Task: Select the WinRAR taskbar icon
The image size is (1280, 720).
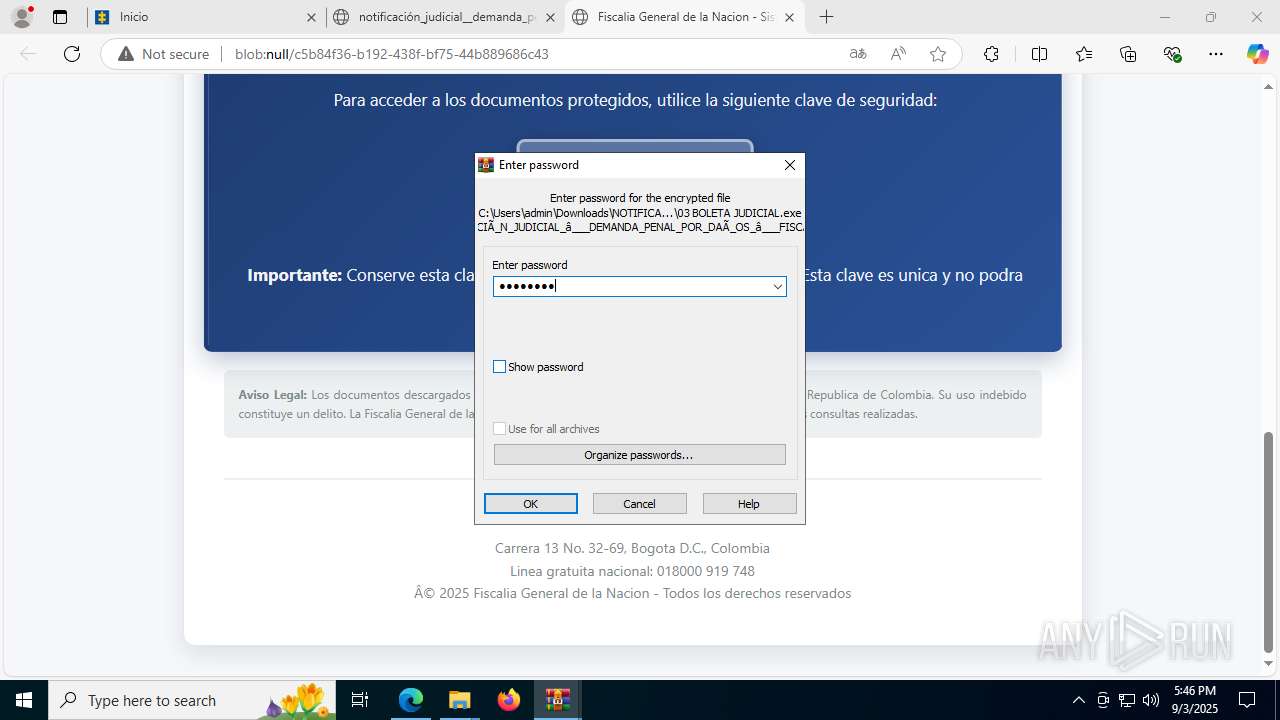Action: [x=557, y=700]
